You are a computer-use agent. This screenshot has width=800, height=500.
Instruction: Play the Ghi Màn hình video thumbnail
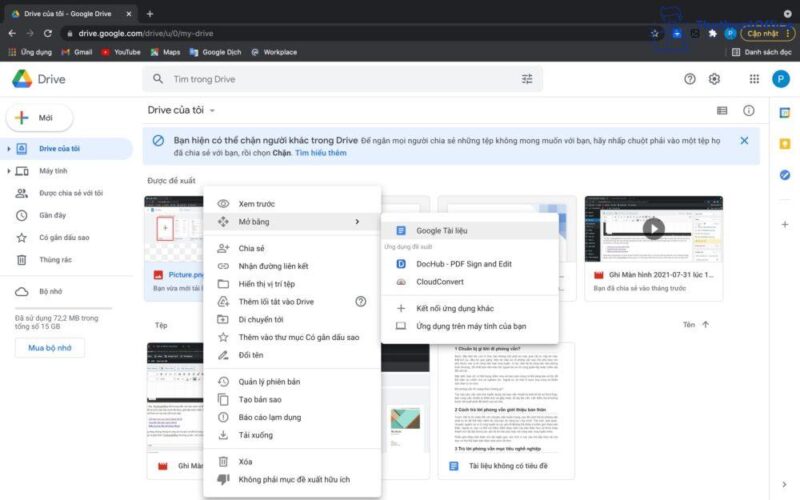point(654,229)
